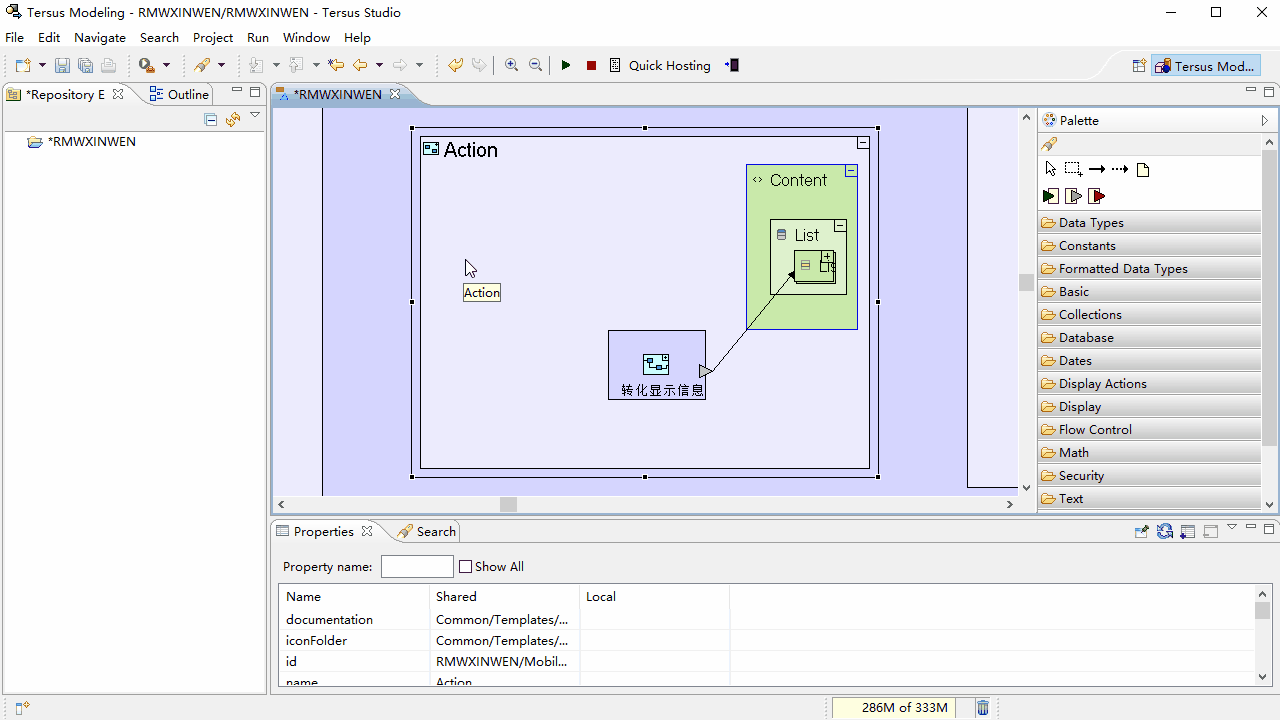1280x720 pixels.
Task: Click the Property name input field
Action: [417, 567]
